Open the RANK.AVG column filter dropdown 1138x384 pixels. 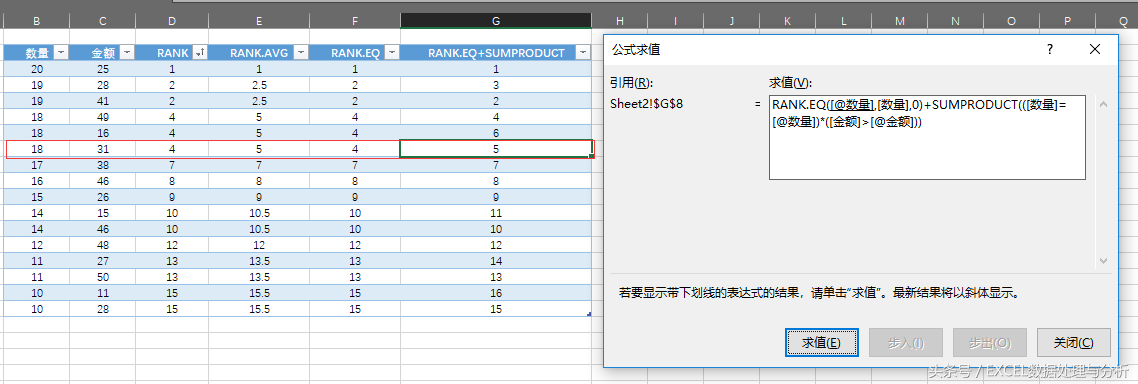pyautogui.click(x=301, y=53)
